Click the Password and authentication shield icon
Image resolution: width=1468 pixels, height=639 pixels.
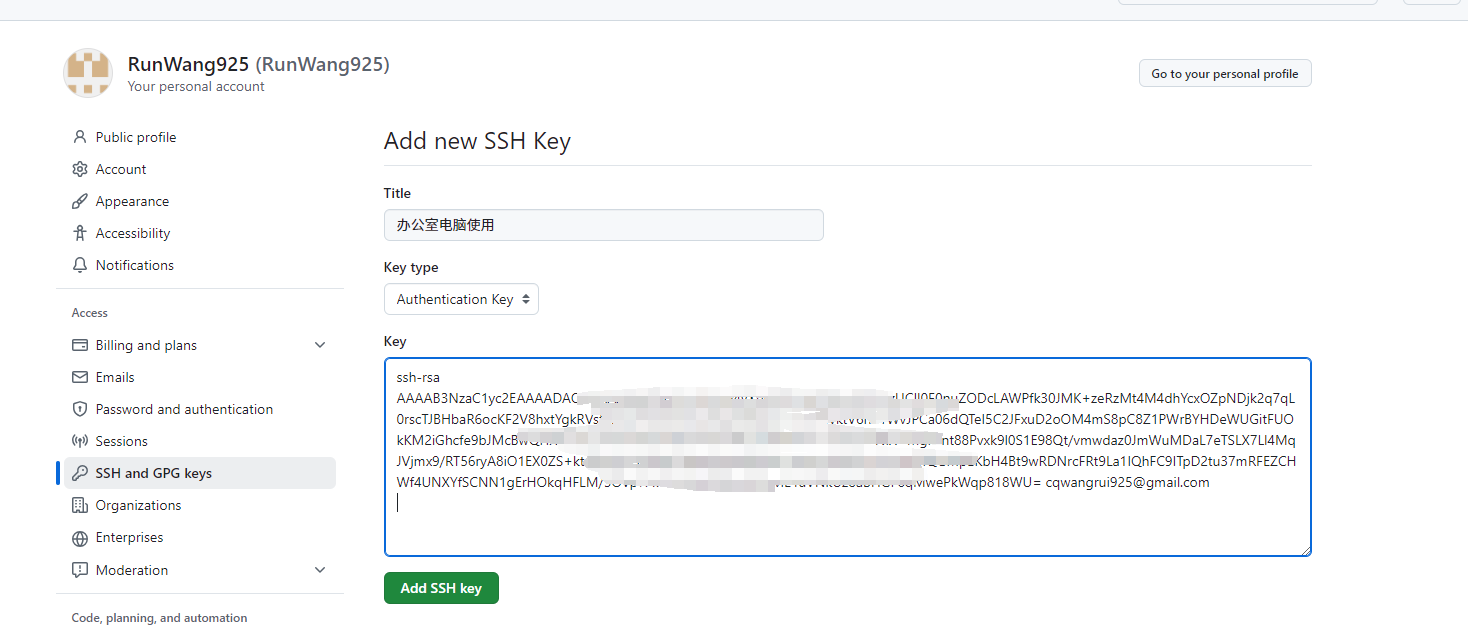tap(80, 409)
